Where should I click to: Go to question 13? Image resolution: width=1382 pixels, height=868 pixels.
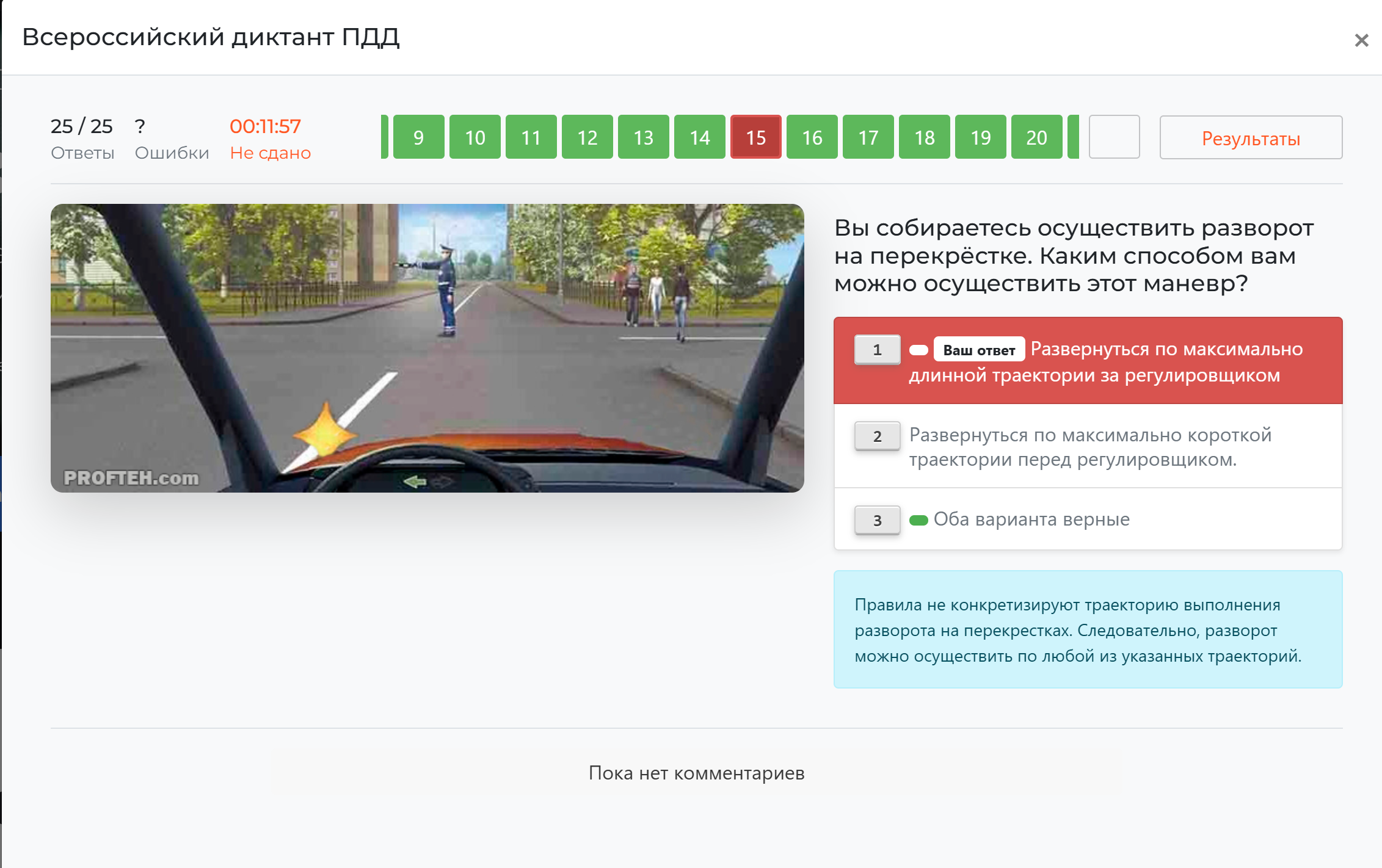click(x=644, y=137)
